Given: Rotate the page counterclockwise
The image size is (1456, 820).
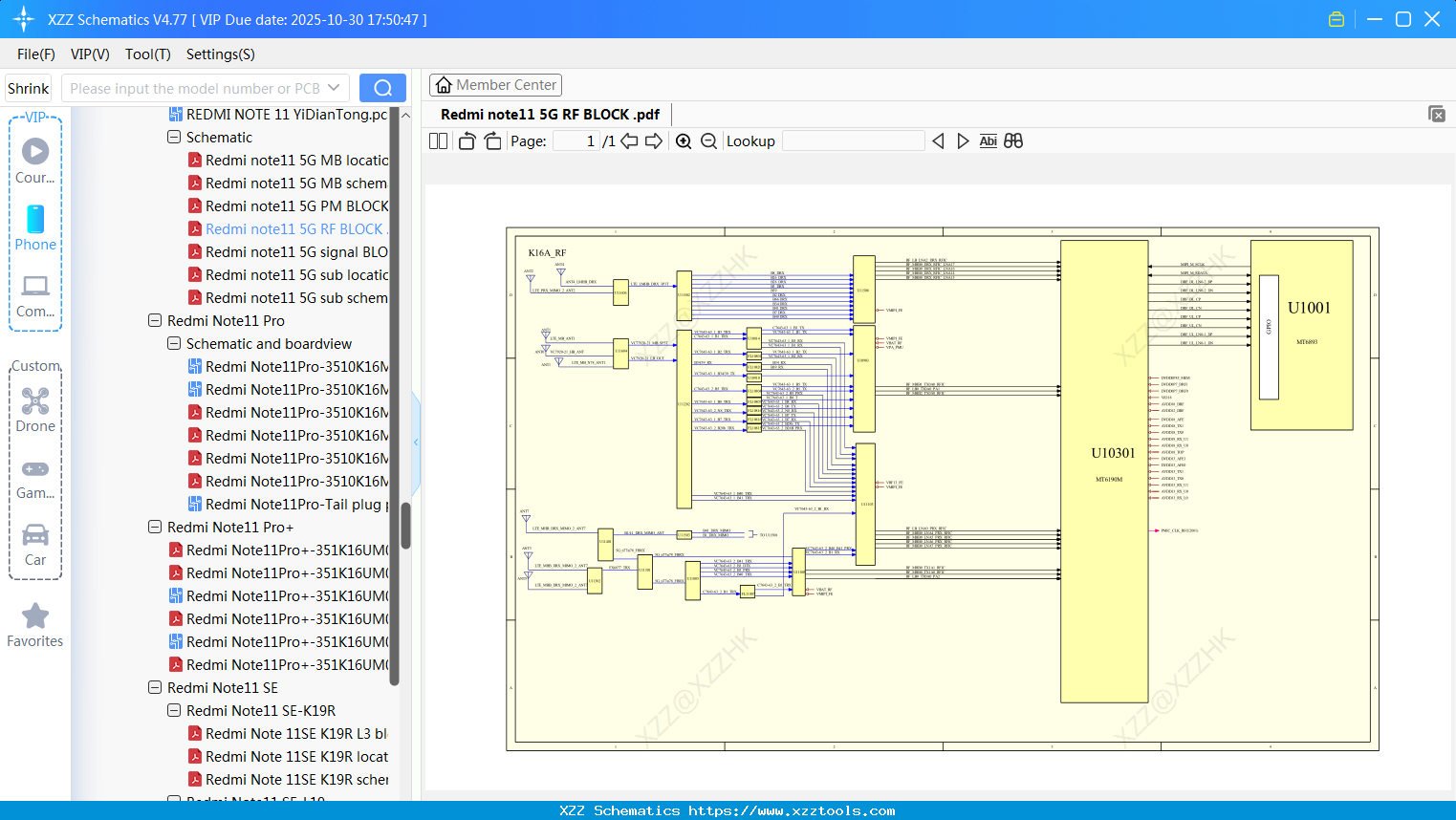Looking at the screenshot, I should 467,141.
